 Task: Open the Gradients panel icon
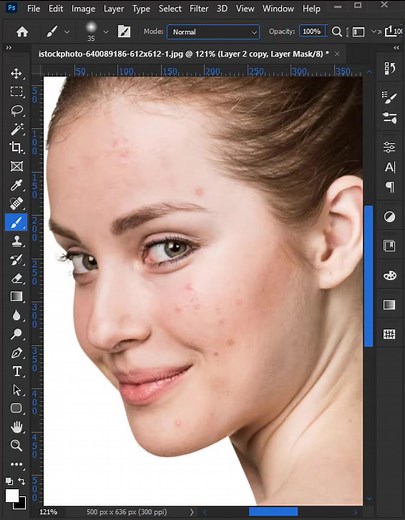(389, 305)
